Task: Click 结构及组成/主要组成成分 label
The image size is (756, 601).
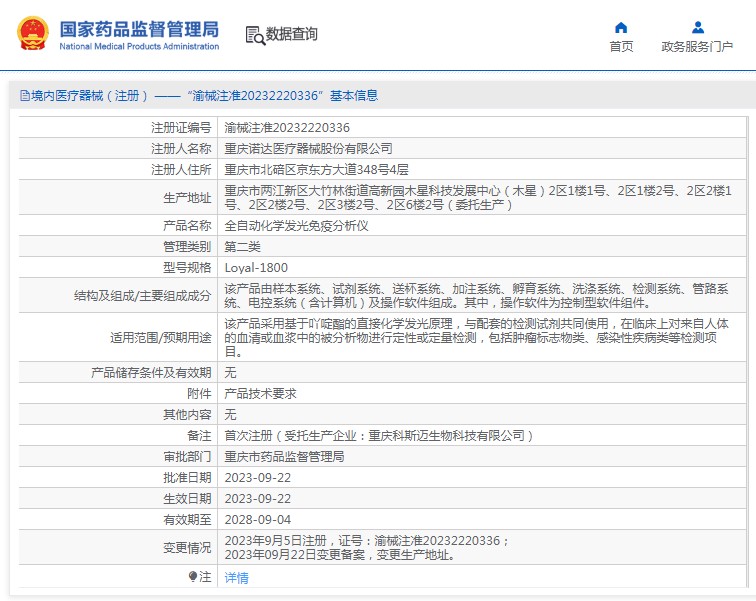Action: click(x=142, y=295)
